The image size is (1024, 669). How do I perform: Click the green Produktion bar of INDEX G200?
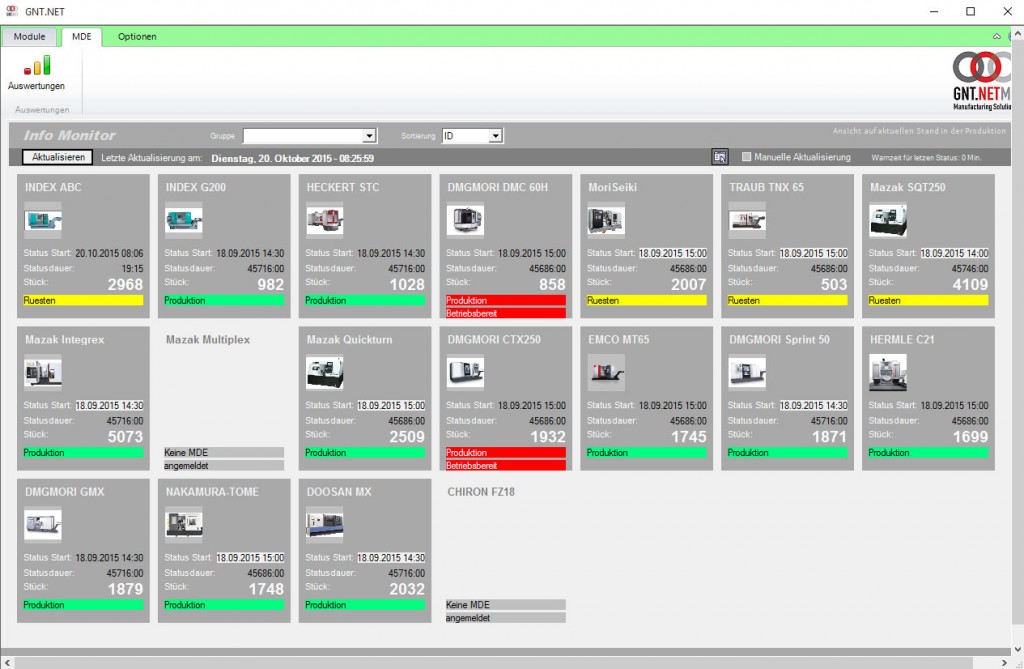coord(224,301)
